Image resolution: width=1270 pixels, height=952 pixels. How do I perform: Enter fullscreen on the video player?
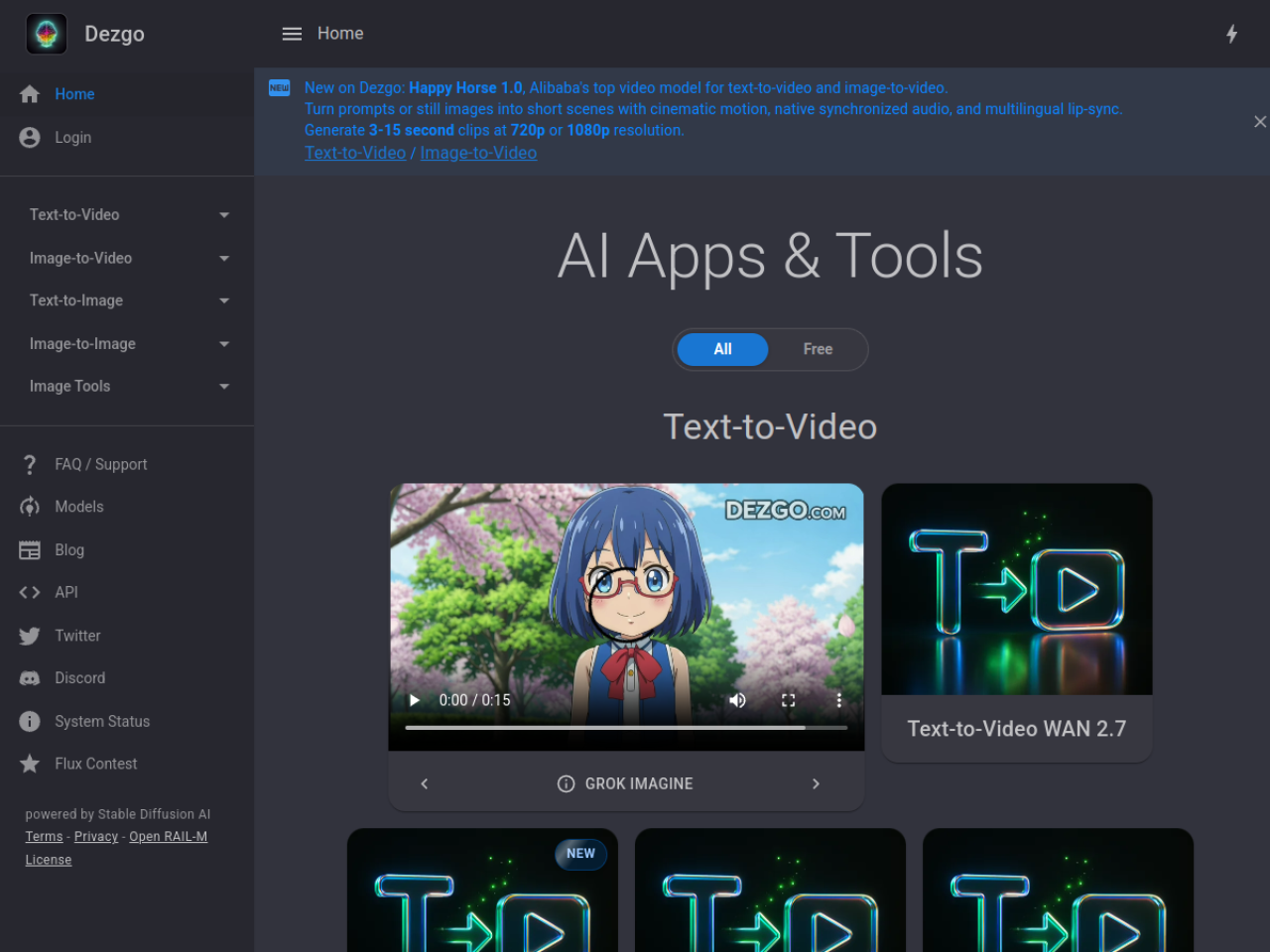789,700
